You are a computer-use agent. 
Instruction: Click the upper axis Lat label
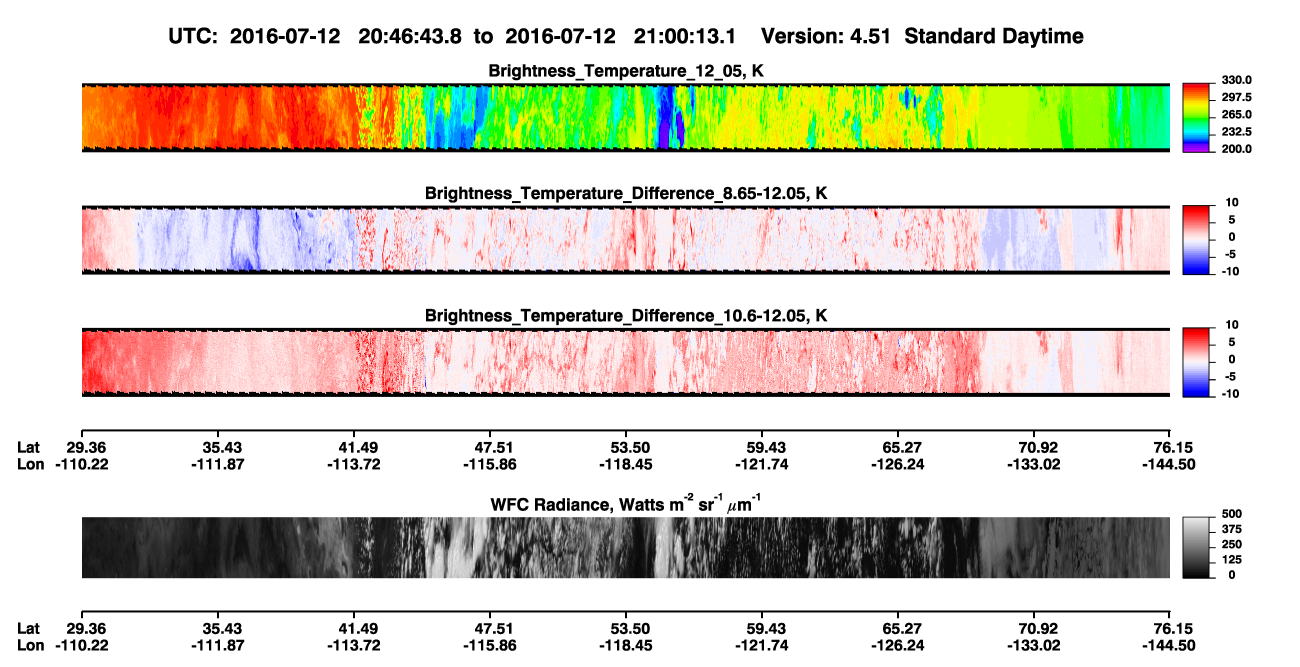(28, 448)
